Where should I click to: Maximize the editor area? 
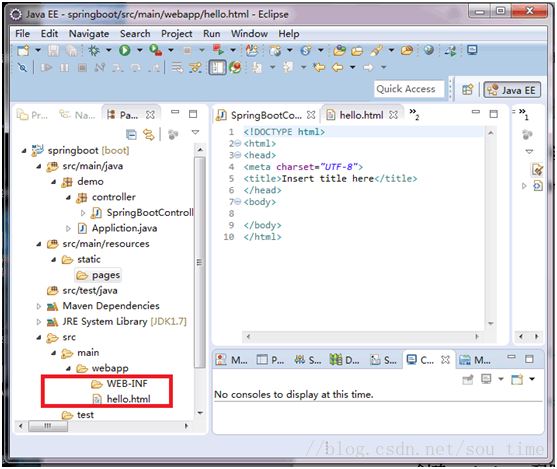[493, 114]
